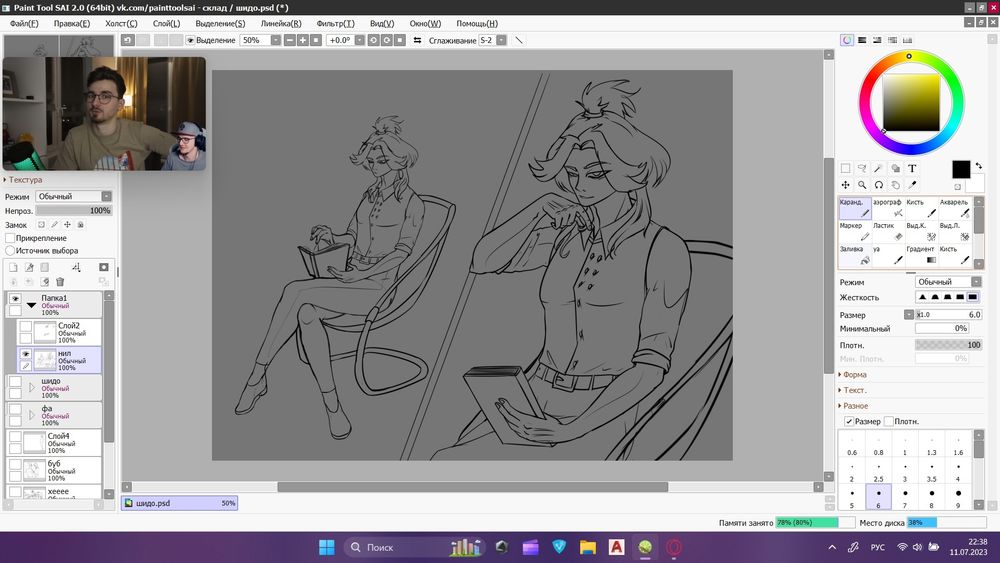Click the black foreground color swatch
Screen dimensions: 1000x563
point(961,170)
